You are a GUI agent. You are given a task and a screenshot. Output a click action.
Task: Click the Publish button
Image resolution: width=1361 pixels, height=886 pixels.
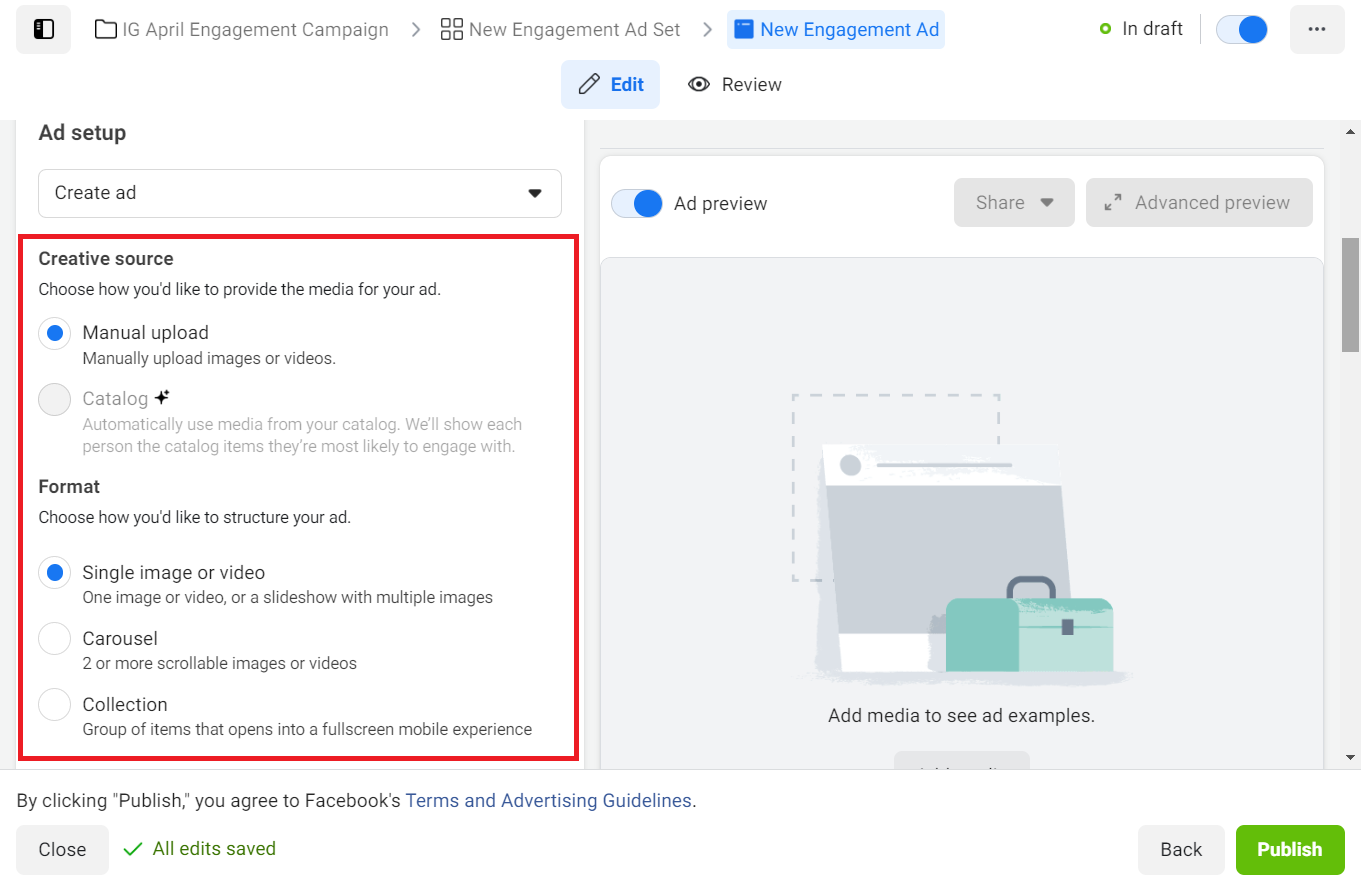click(1290, 849)
